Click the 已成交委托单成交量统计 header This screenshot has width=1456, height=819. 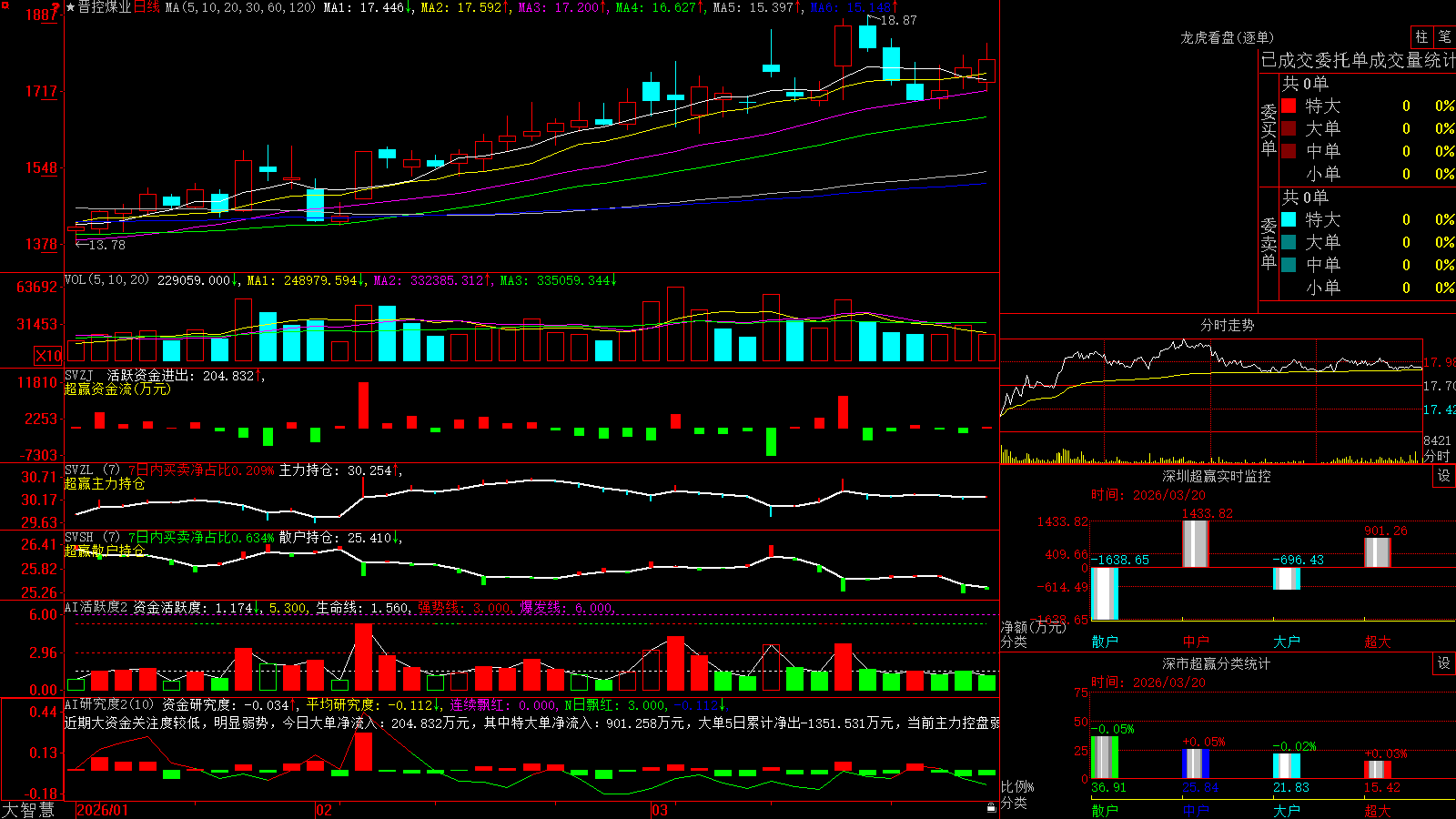[1358, 60]
